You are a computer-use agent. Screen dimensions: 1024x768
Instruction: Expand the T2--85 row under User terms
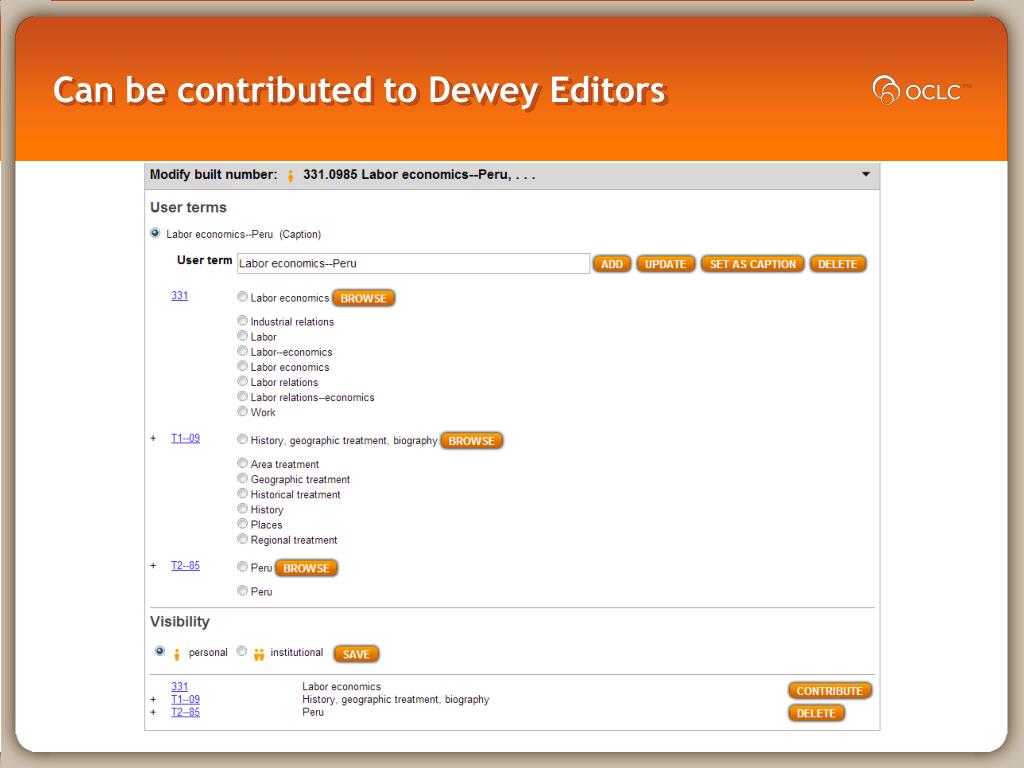tap(153, 566)
